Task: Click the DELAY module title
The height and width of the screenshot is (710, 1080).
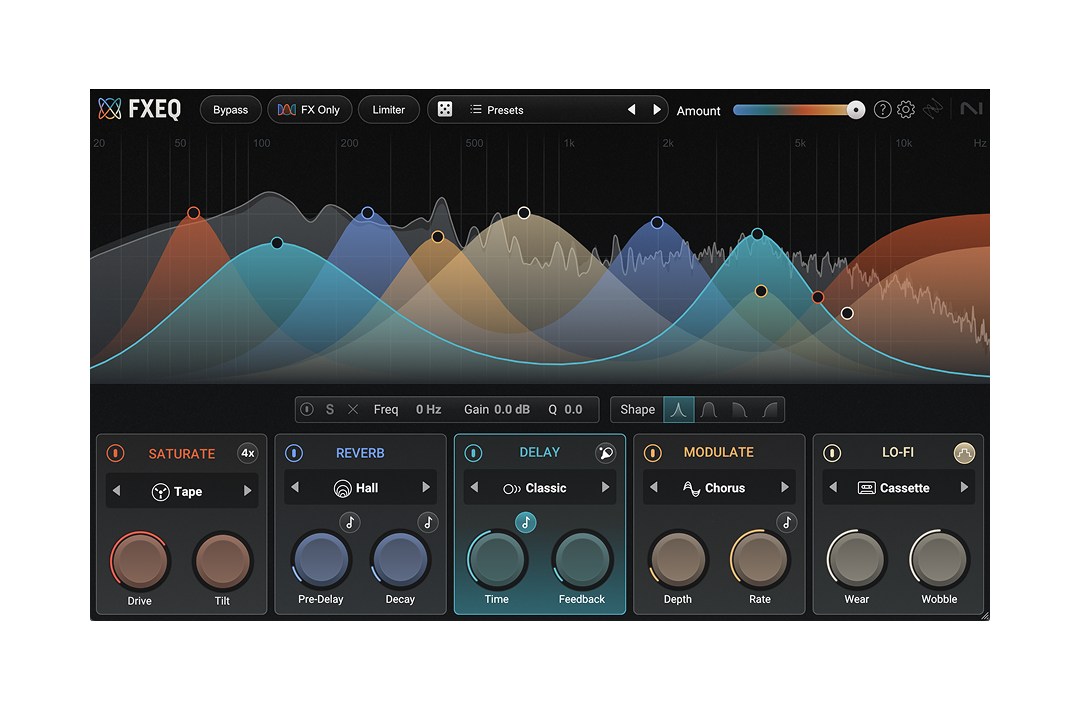Action: pyautogui.click(x=539, y=452)
